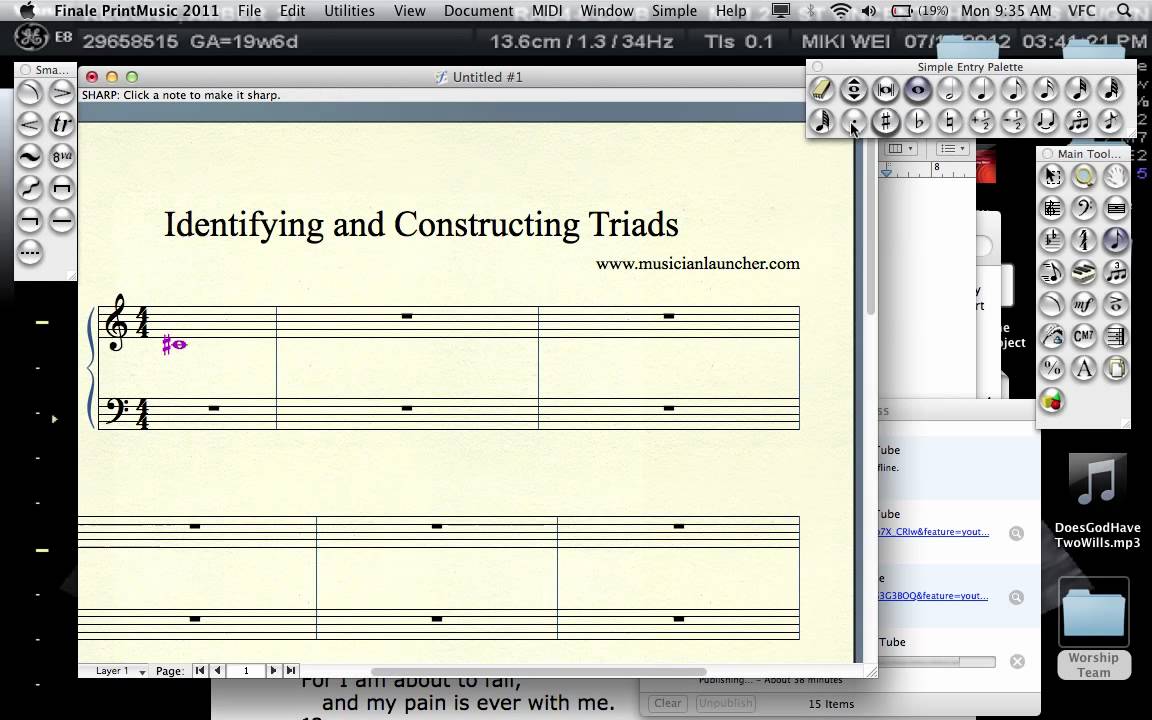Viewport: 1152px width, 720px height.
Task: Go to the last page button
Action: click(x=291, y=670)
